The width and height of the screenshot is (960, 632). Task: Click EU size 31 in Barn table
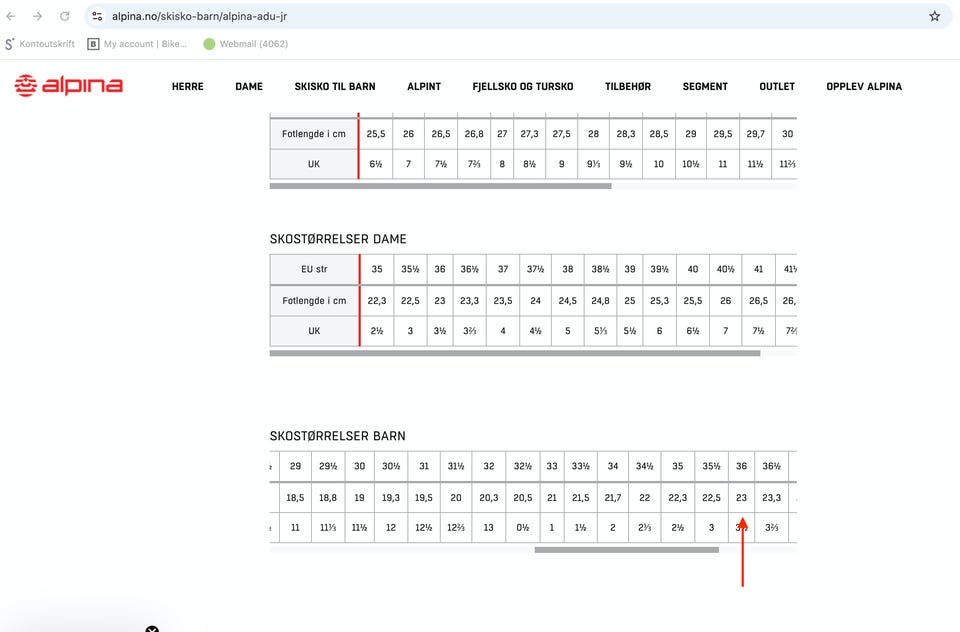pos(424,466)
